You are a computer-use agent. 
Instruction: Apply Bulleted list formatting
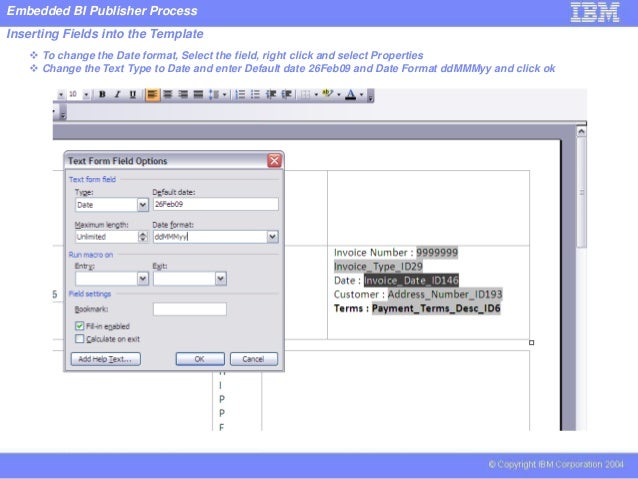point(256,94)
